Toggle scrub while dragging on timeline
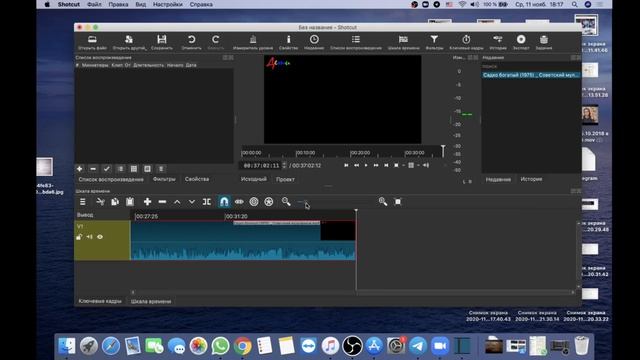 (x=239, y=202)
